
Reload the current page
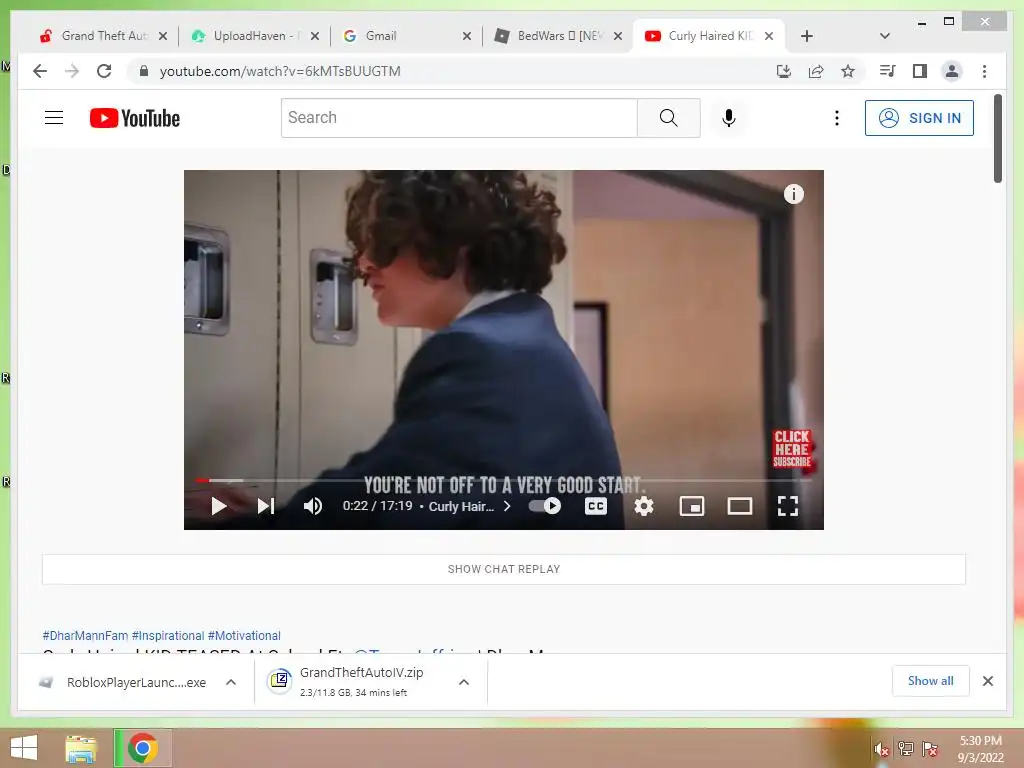click(104, 71)
